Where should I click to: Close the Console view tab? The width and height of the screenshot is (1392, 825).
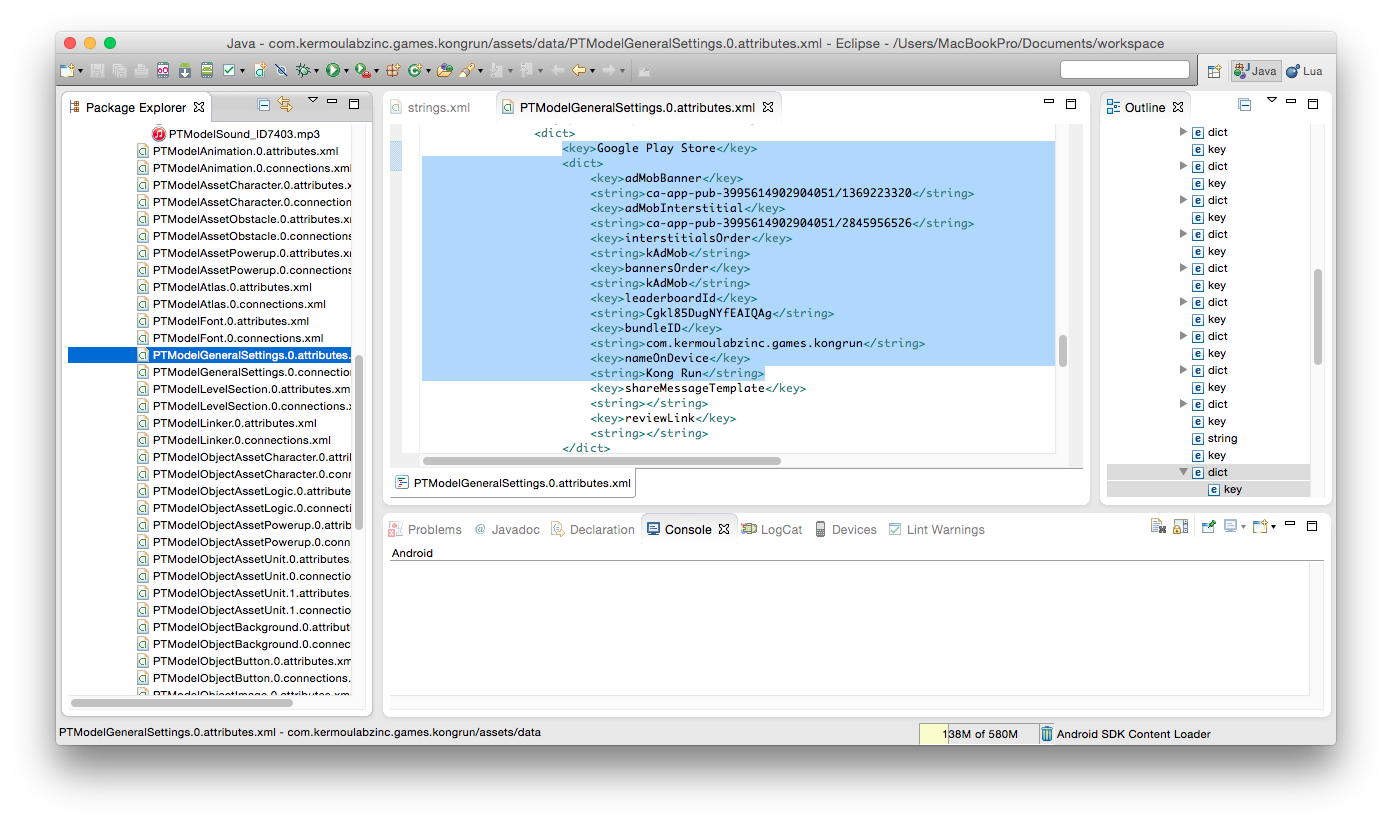[x=724, y=529]
